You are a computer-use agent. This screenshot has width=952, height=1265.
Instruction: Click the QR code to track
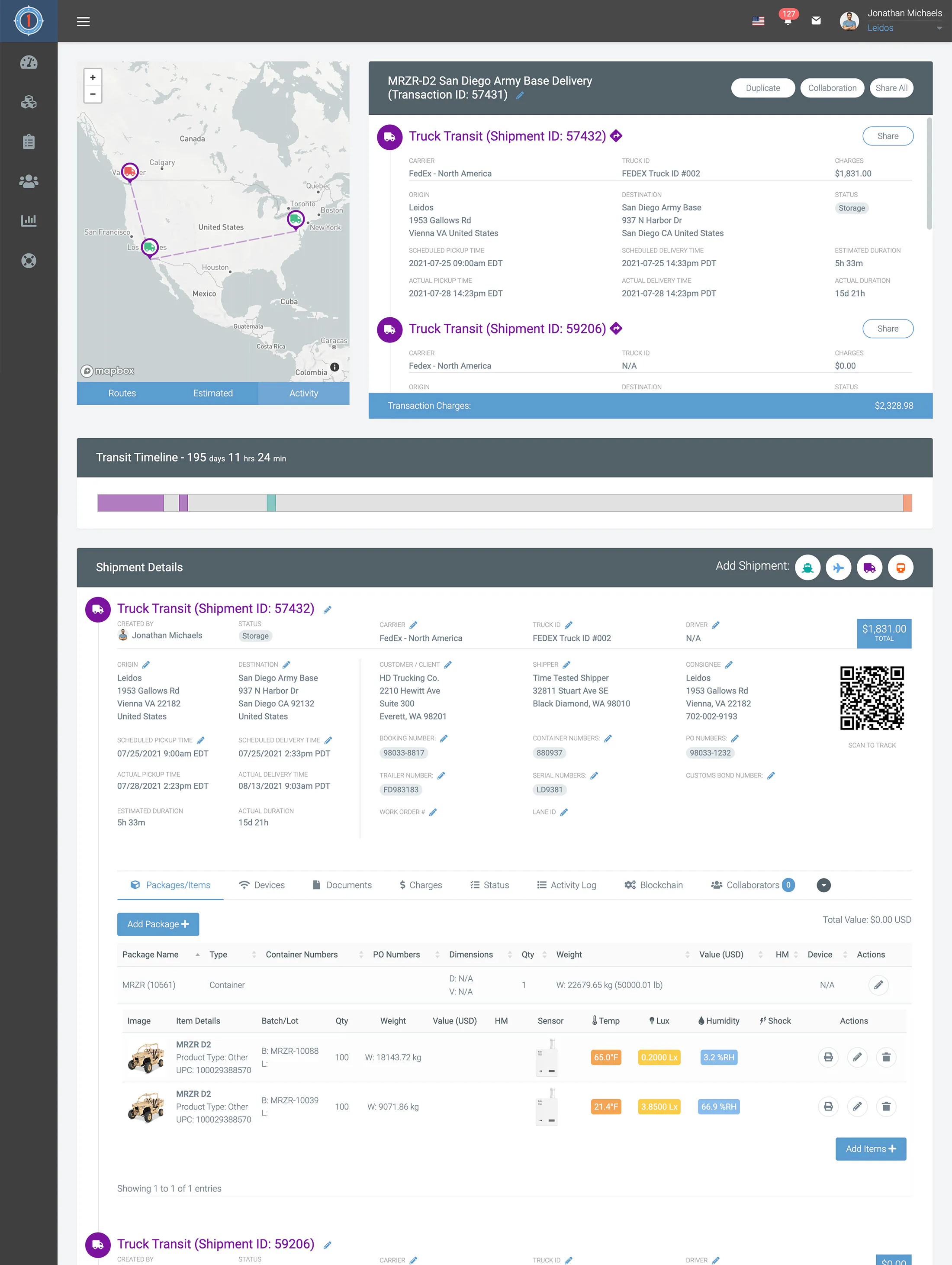tap(872, 698)
